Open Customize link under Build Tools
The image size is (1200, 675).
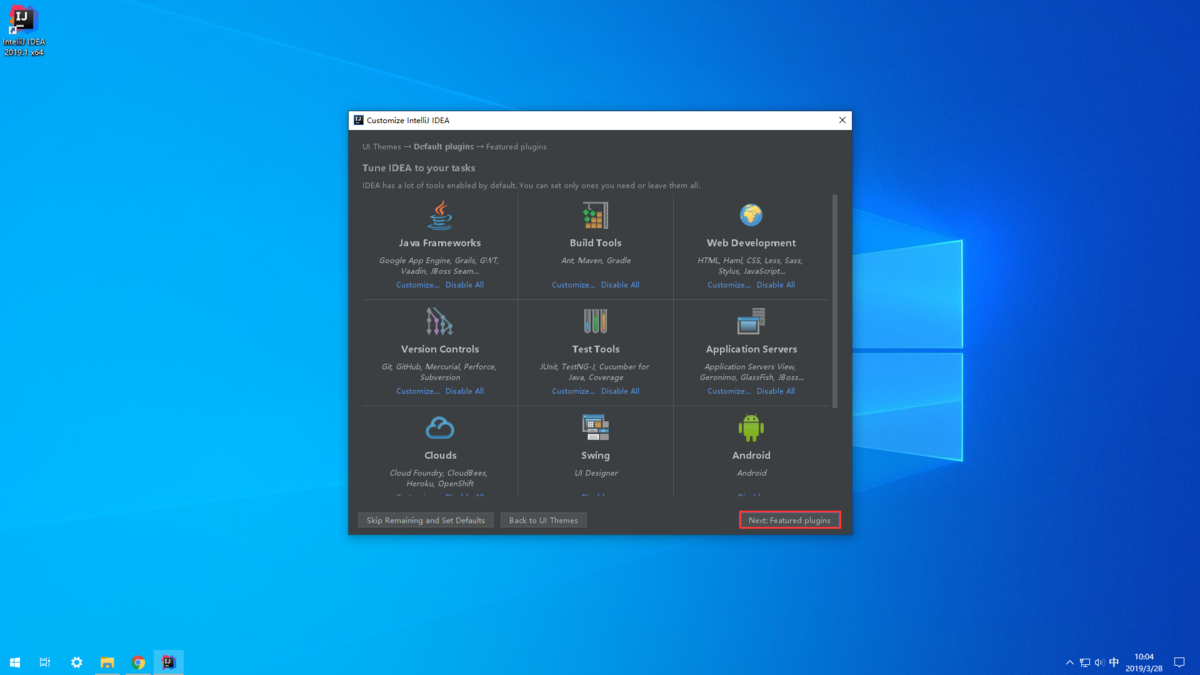point(574,285)
